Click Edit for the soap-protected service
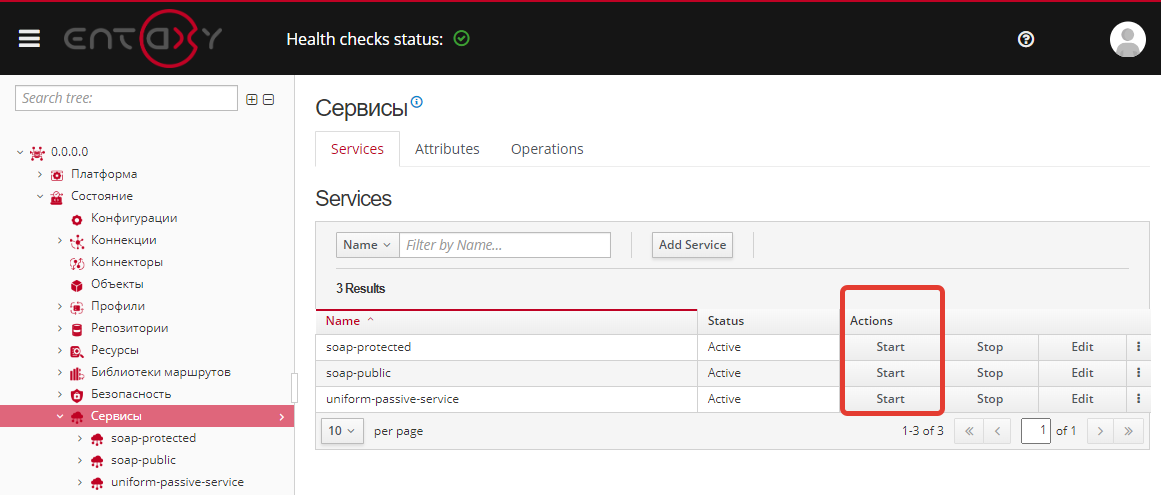The width and height of the screenshot is (1161, 495). click(x=1082, y=347)
